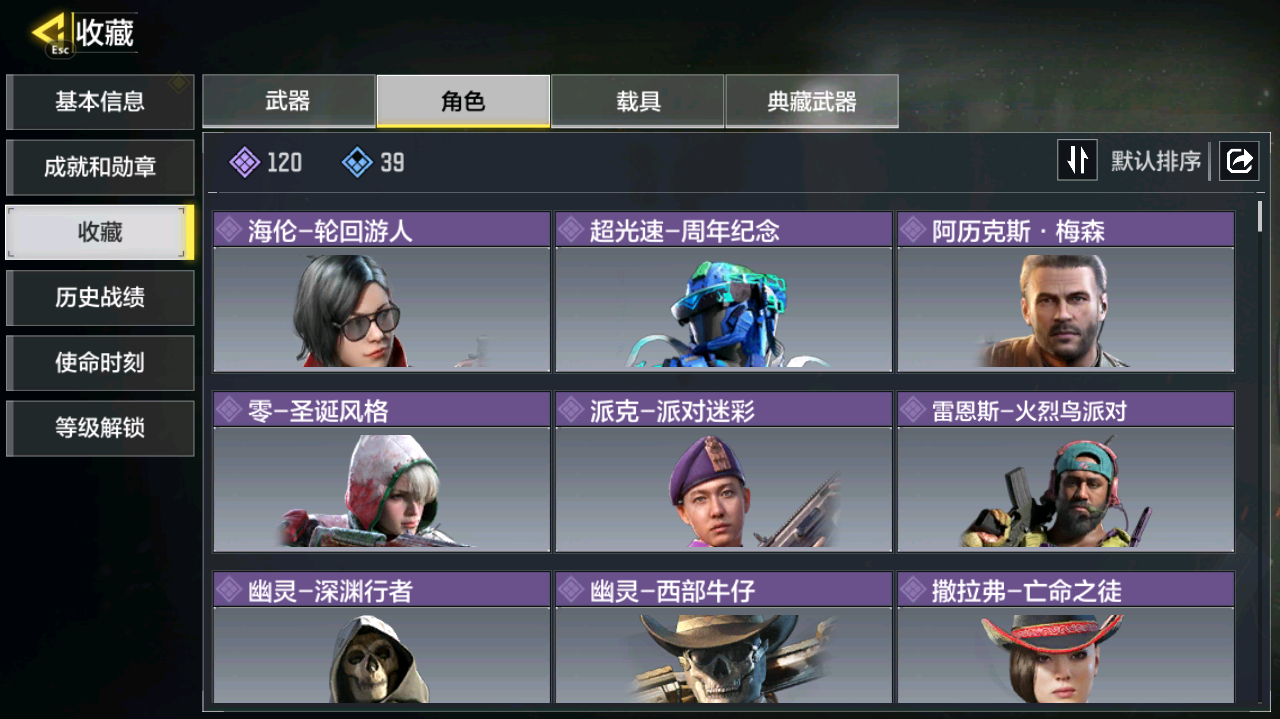Open the 默认排序 sort dropdown

1156,161
